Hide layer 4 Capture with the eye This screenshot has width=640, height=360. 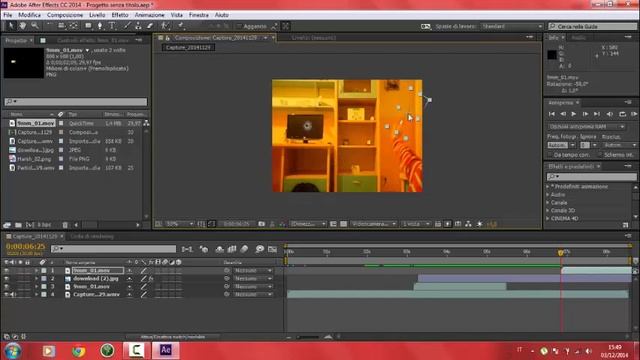click(x=6, y=294)
